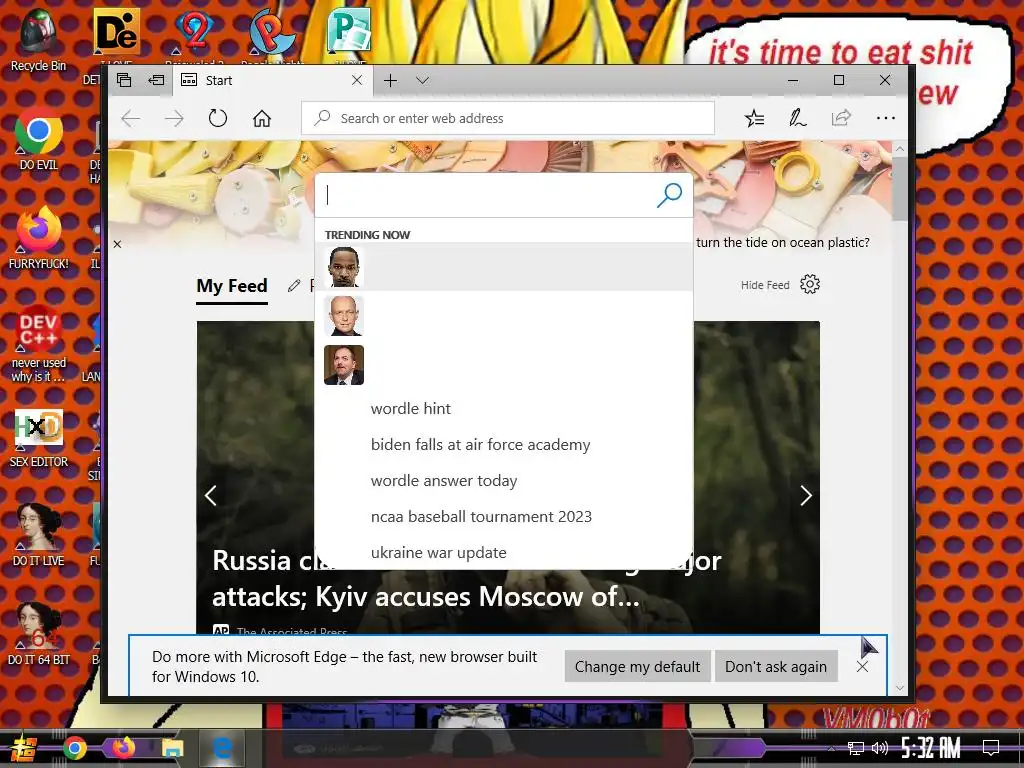The image size is (1024, 768).
Task: Click the Don't ask again button
Action: [x=776, y=666]
